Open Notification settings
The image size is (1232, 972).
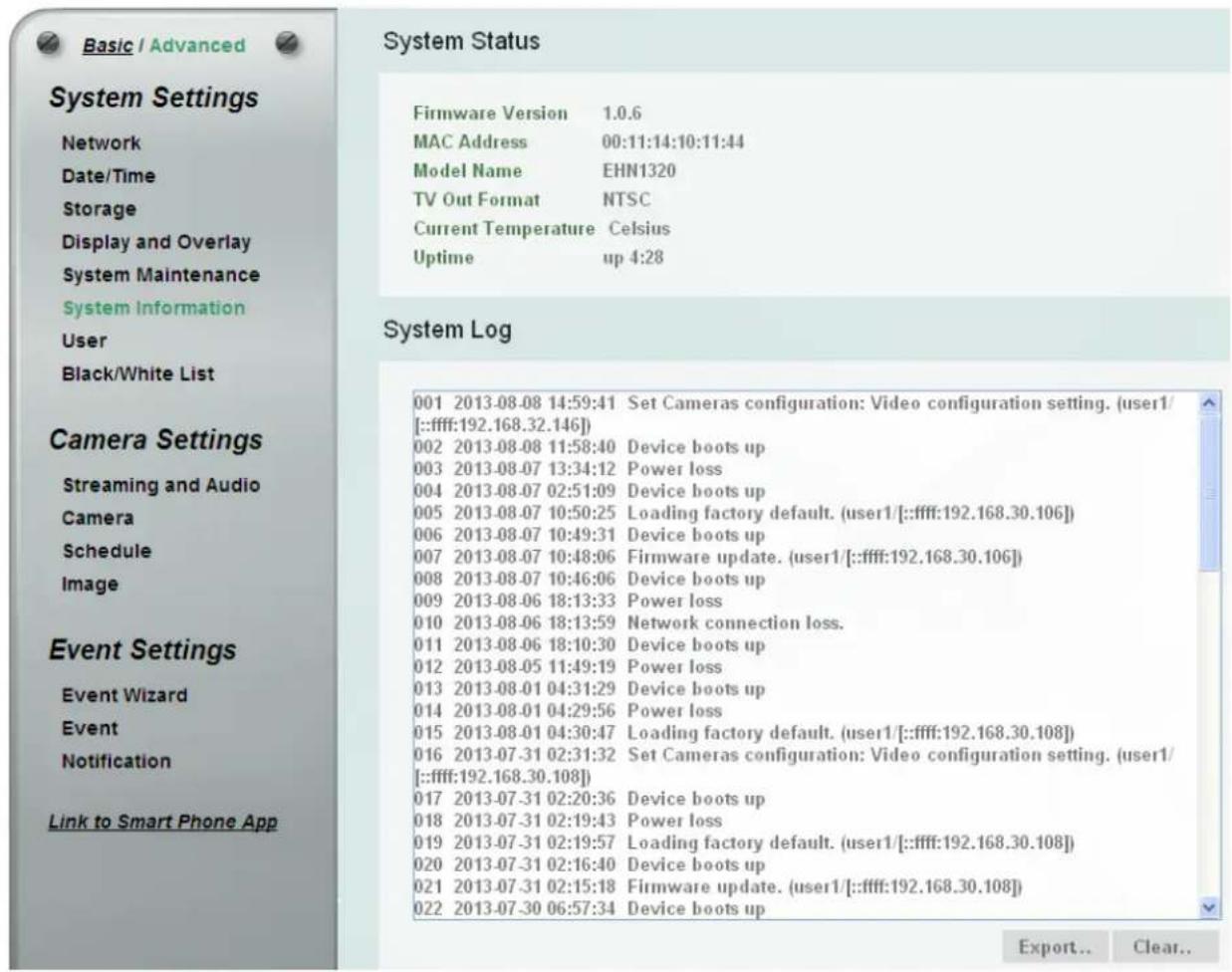(x=117, y=761)
